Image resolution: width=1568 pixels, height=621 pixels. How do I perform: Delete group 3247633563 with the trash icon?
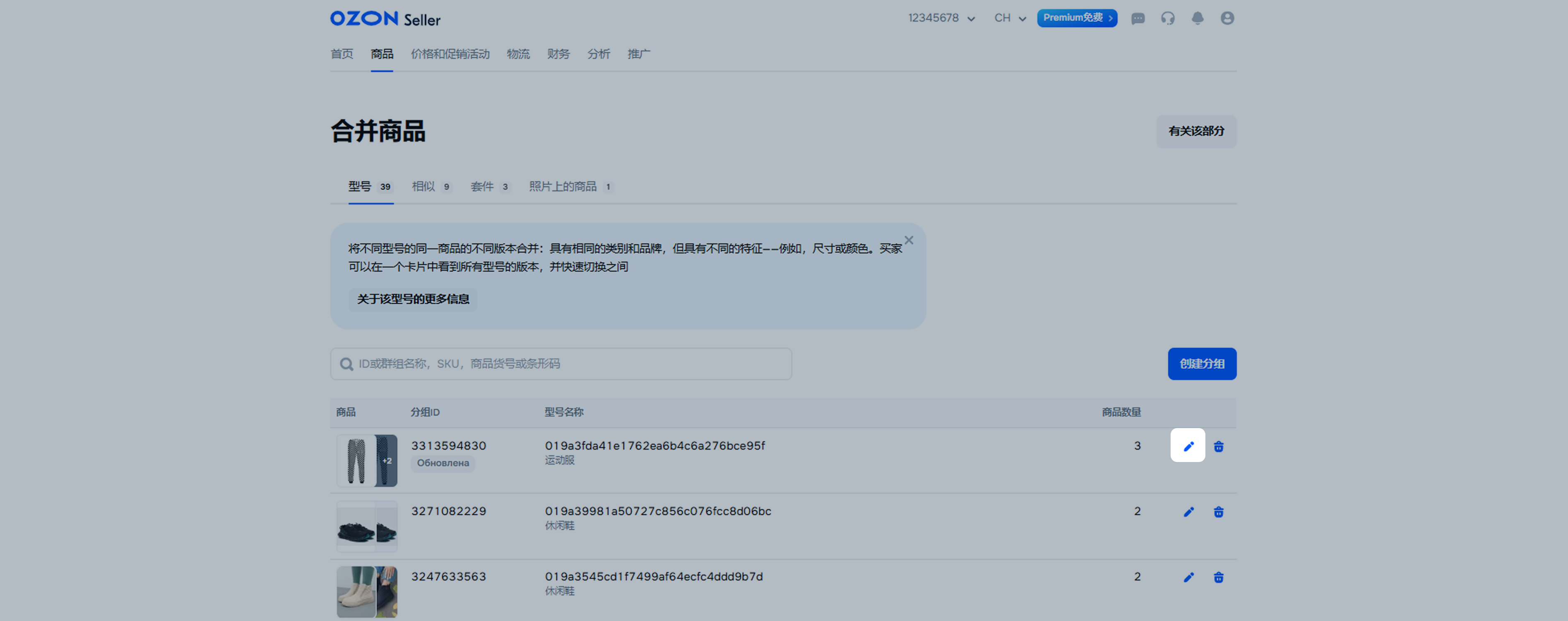coord(1219,577)
